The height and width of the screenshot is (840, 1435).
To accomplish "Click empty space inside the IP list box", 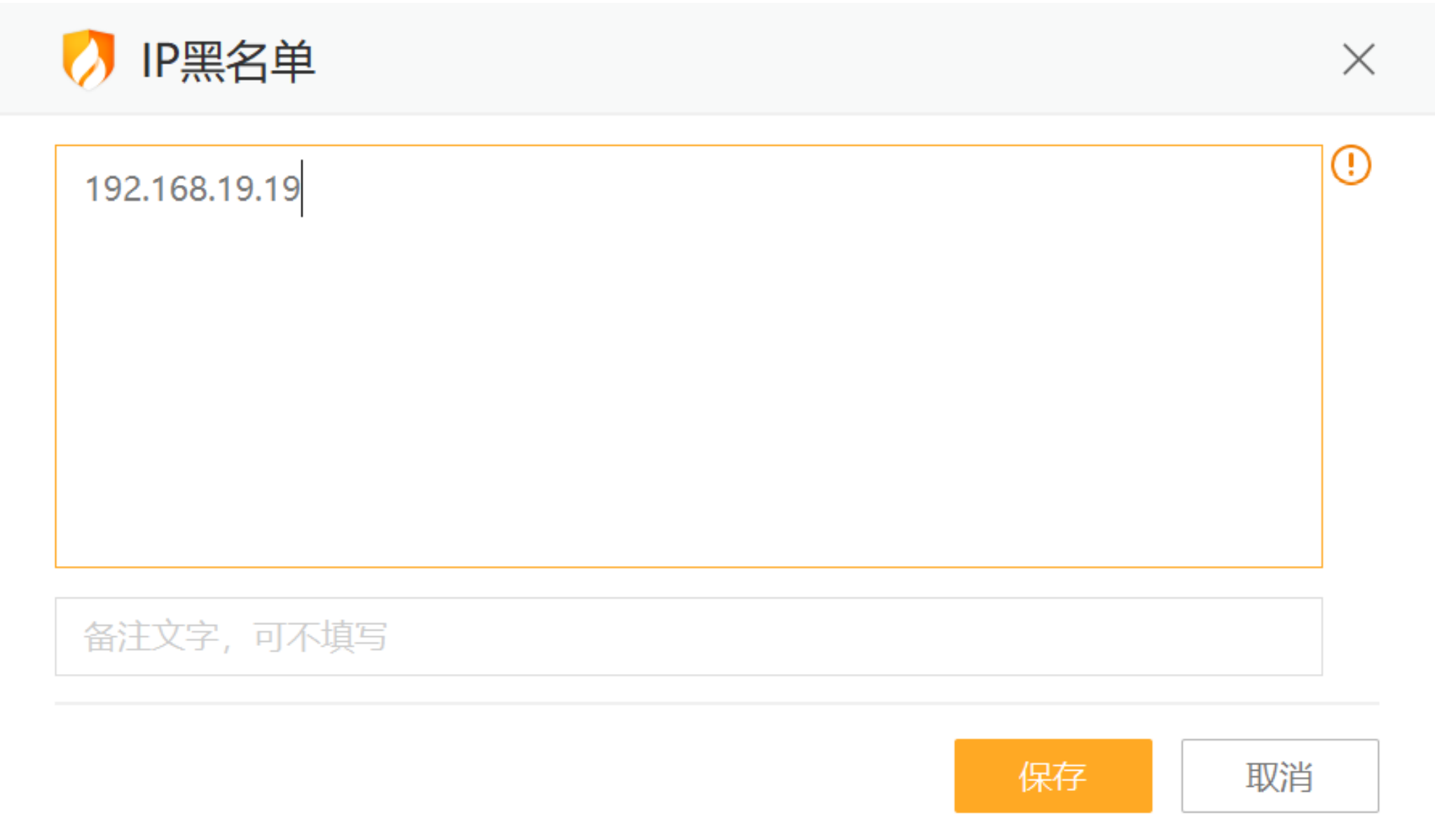I will [x=688, y=364].
